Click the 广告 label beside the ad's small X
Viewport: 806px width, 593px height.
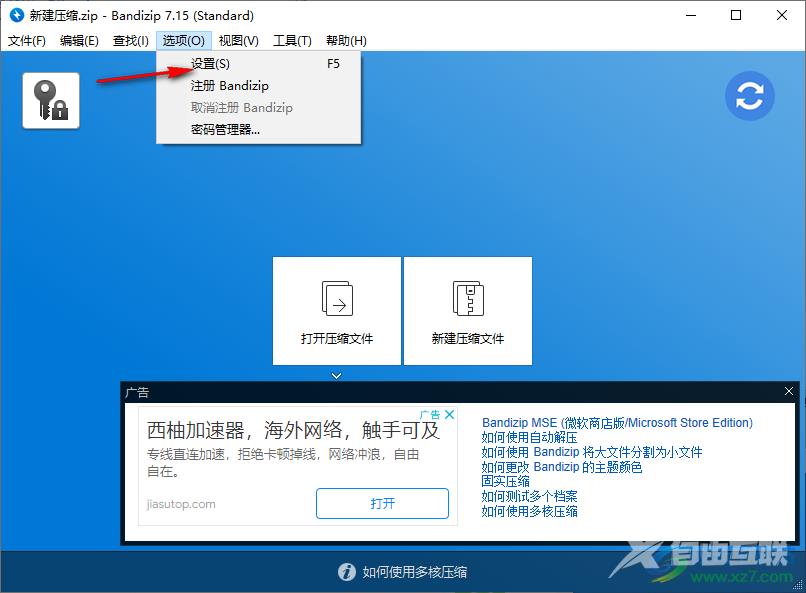(430, 414)
